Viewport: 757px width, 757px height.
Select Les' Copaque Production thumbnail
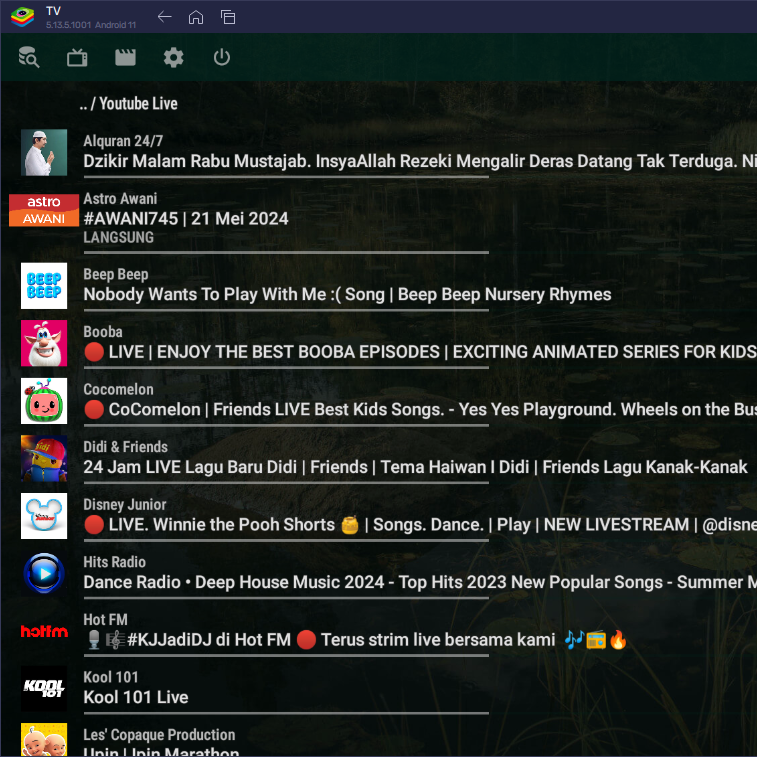point(44,740)
